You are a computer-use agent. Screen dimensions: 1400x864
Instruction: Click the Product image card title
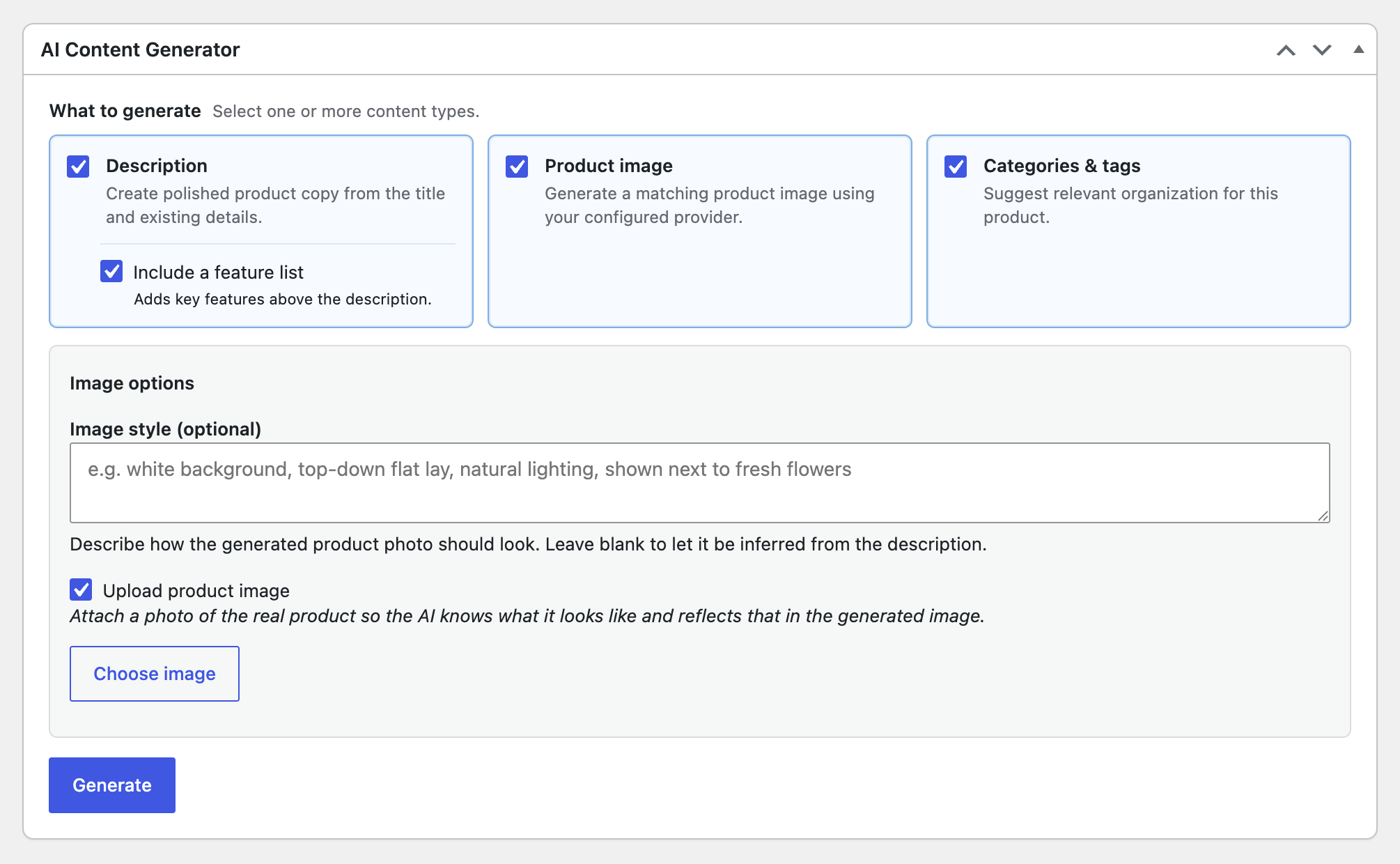(609, 166)
